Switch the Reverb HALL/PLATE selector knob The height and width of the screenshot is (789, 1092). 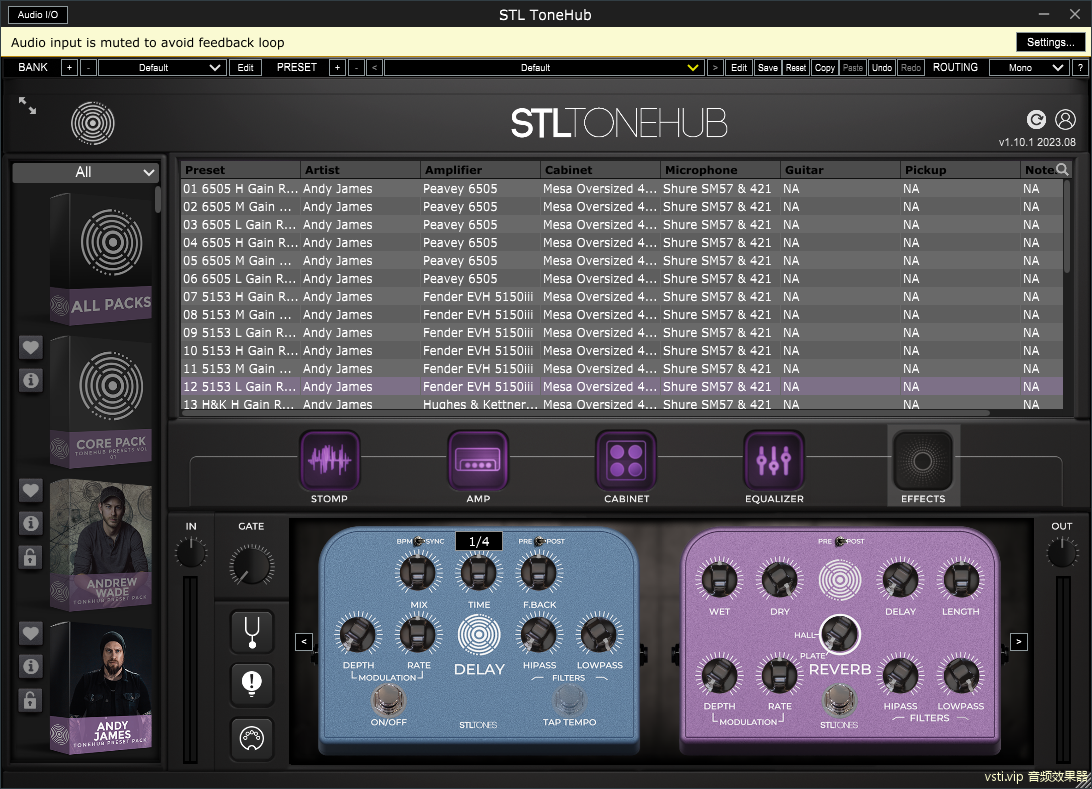tap(839, 634)
